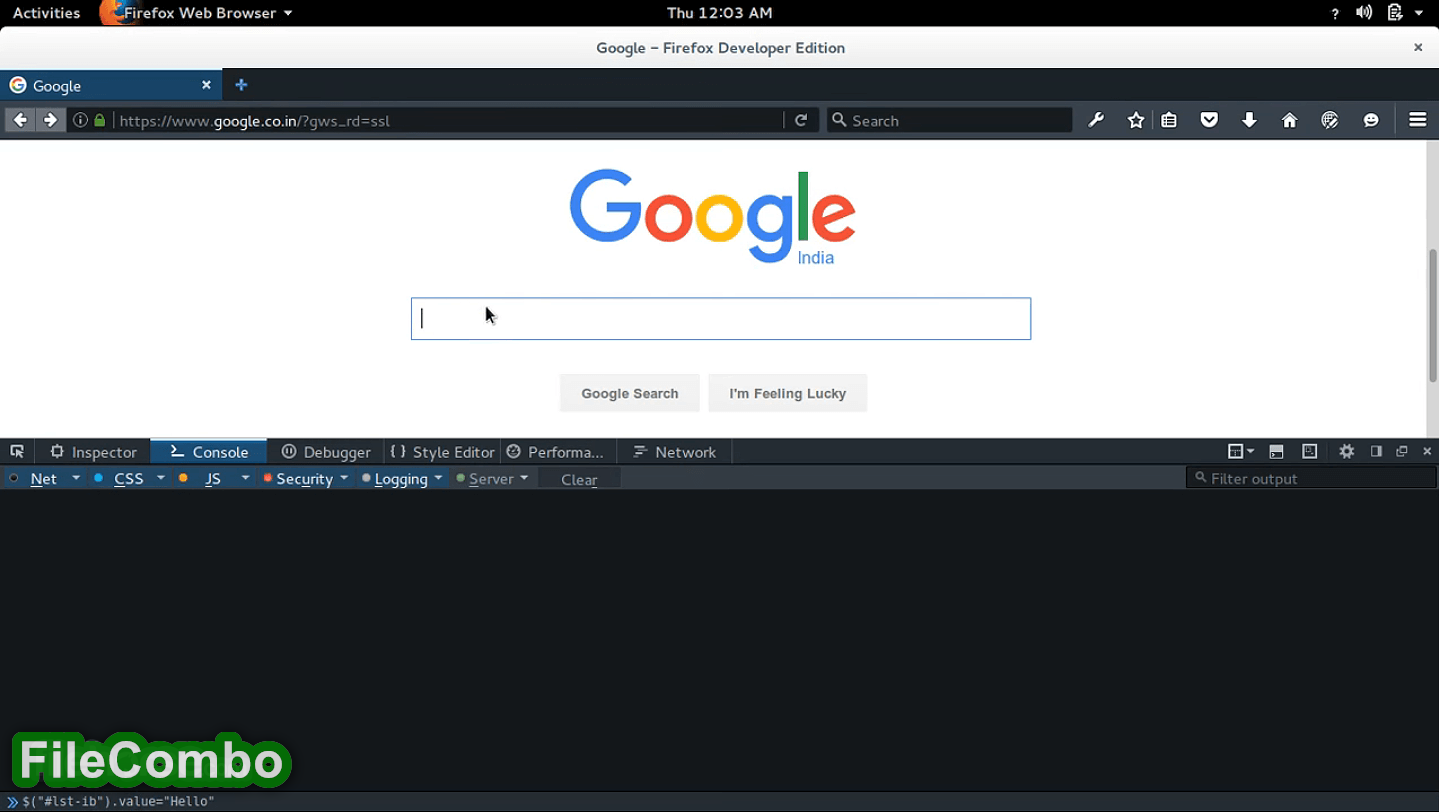Clear the console output
This screenshot has height=812, width=1439.
[x=579, y=479]
